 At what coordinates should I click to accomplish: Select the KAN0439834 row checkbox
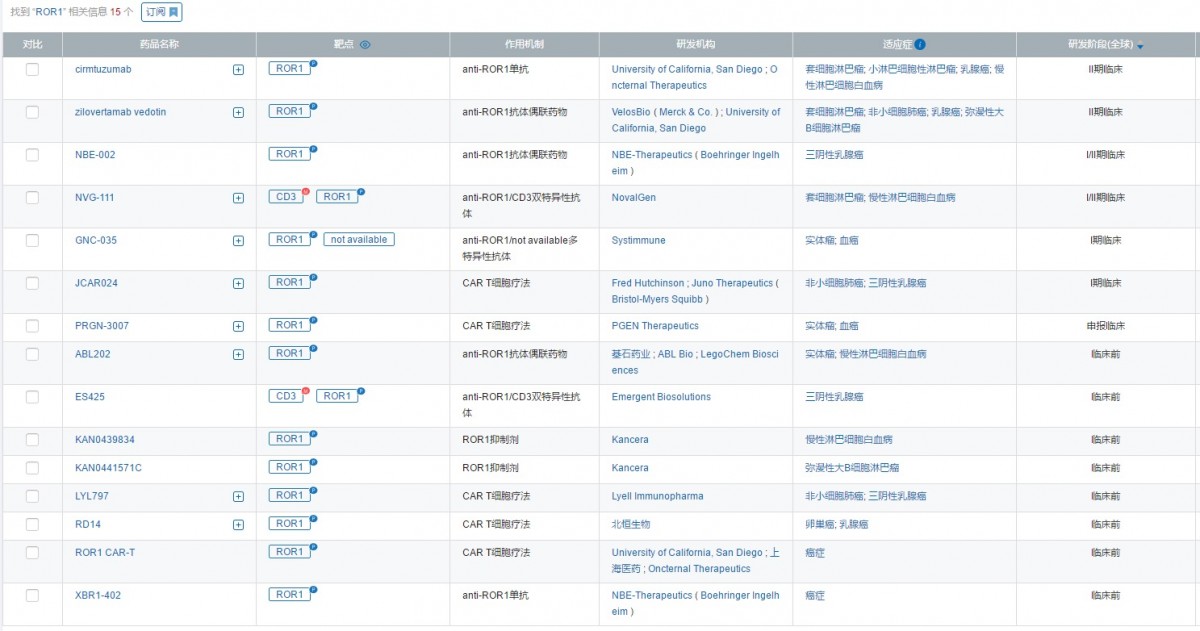[x=32, y=439]
